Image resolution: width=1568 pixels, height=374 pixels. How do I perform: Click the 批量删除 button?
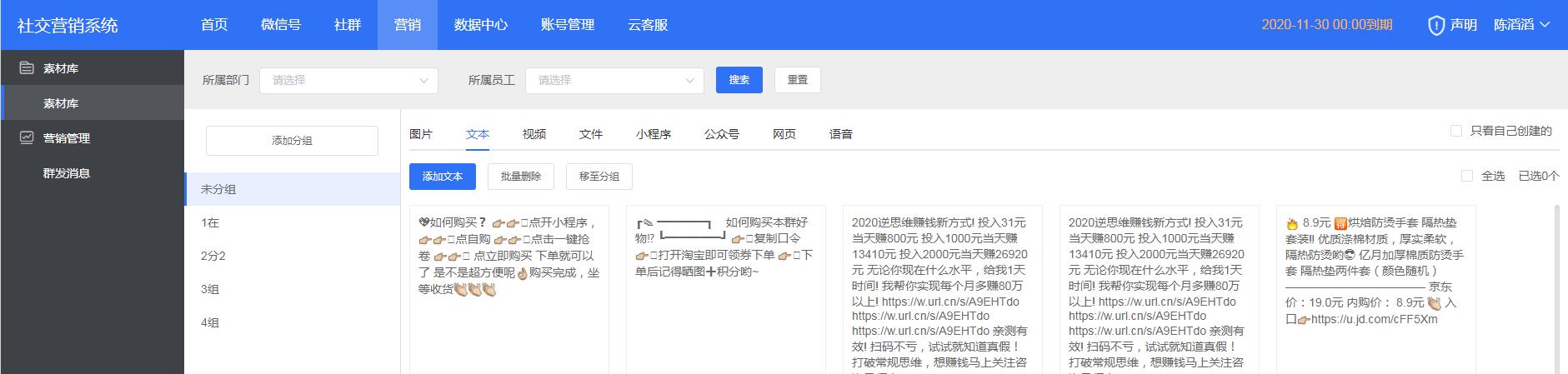click(x=521, y=177)
